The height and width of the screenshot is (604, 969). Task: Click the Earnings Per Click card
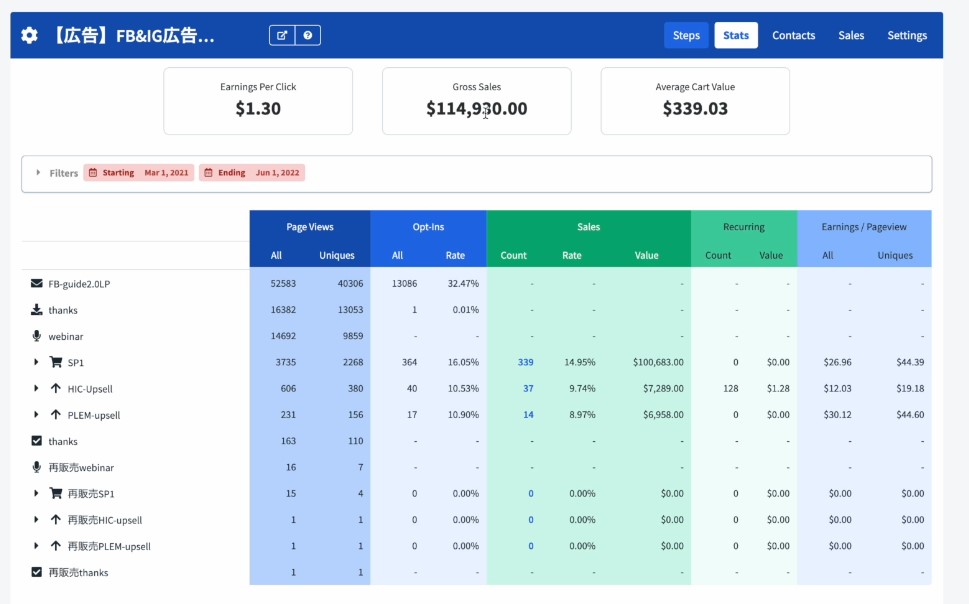[x=258, y=101]
